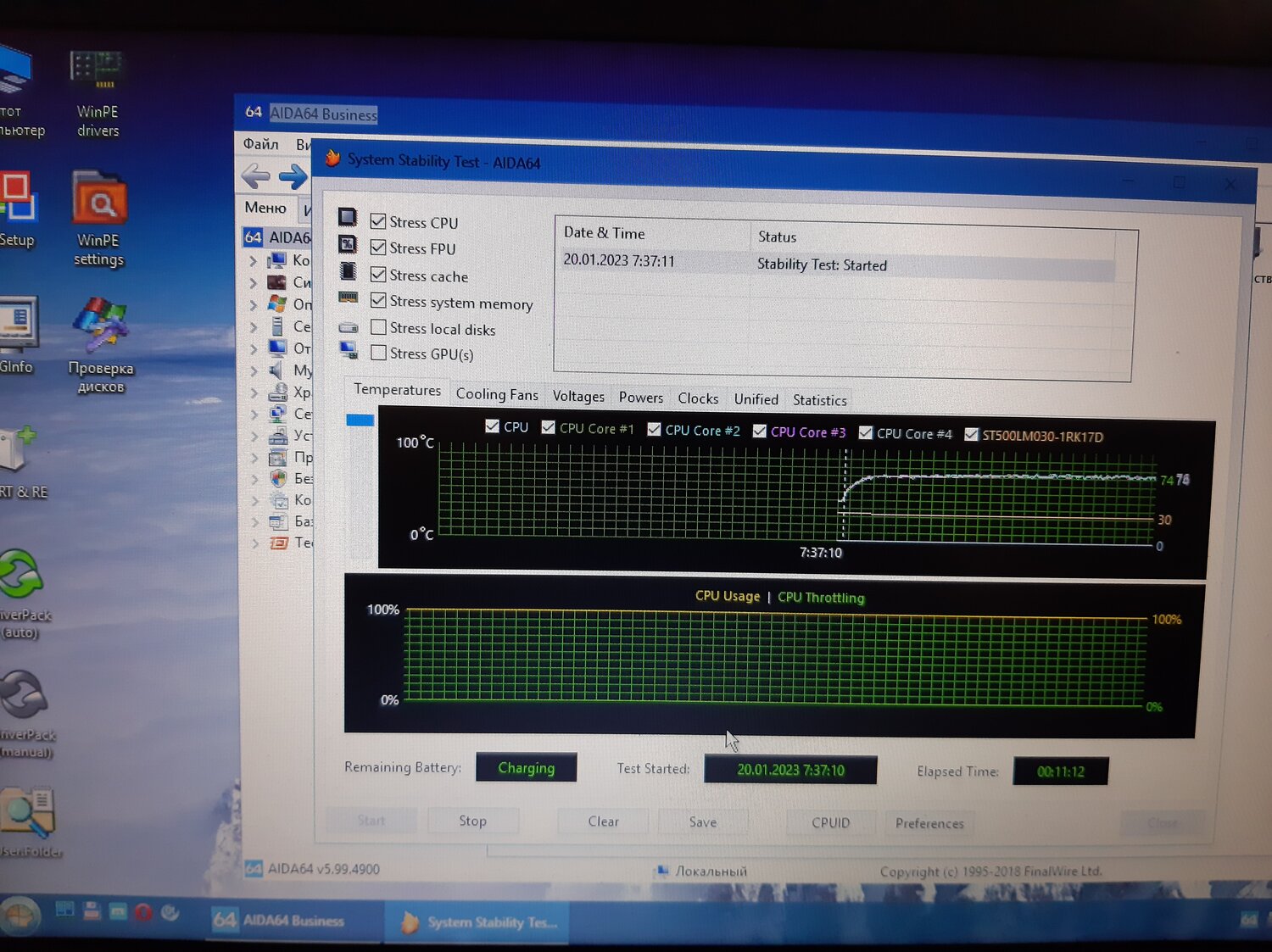This screenshot has height=952, width=1272.
Task: Click the Clear button
Action: coord(603,821)
